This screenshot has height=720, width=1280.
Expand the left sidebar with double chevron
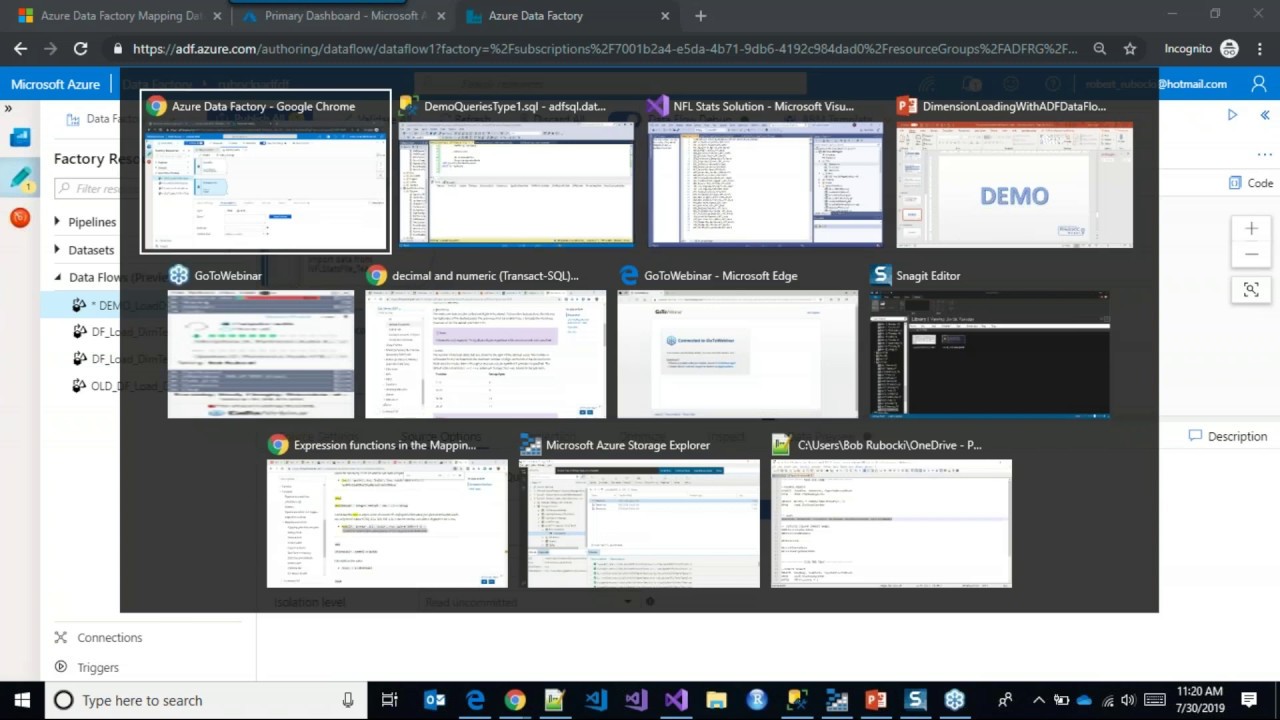click(8, 108)
